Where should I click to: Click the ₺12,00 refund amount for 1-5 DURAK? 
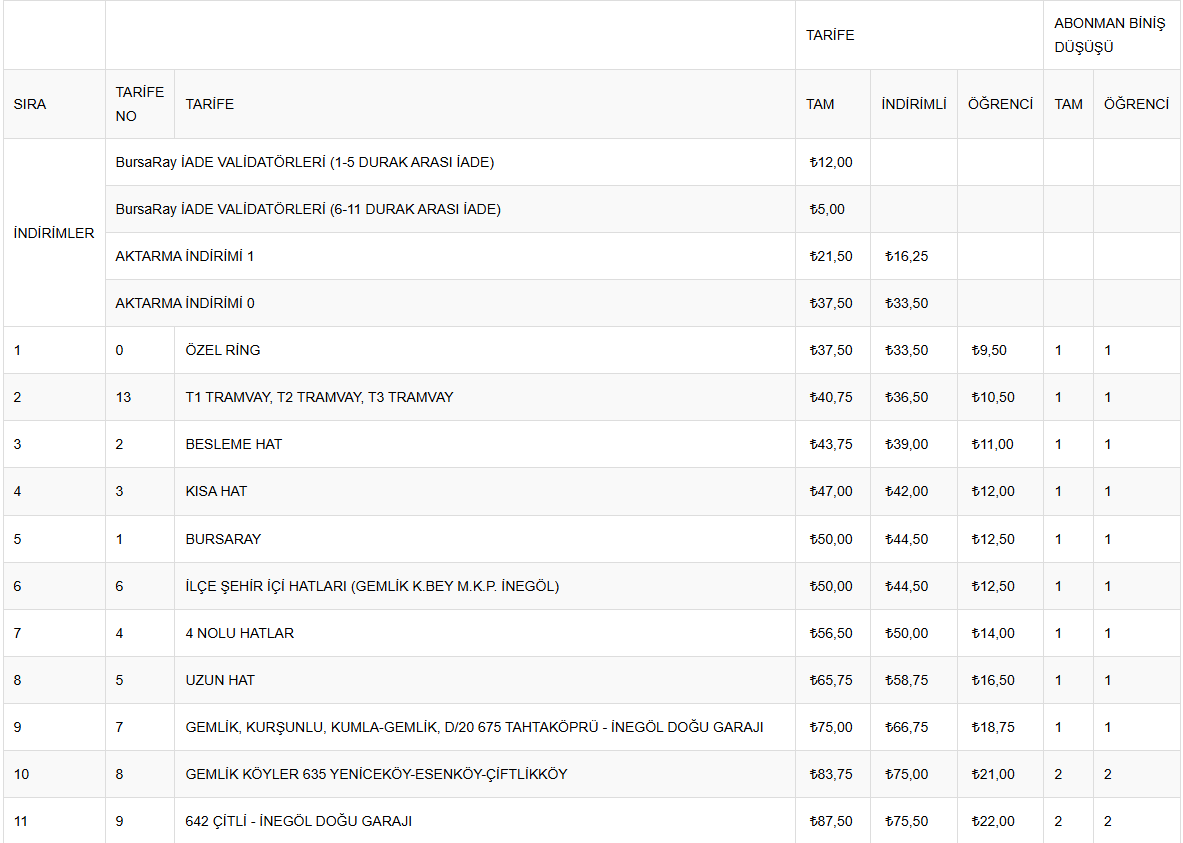point(831,162)
